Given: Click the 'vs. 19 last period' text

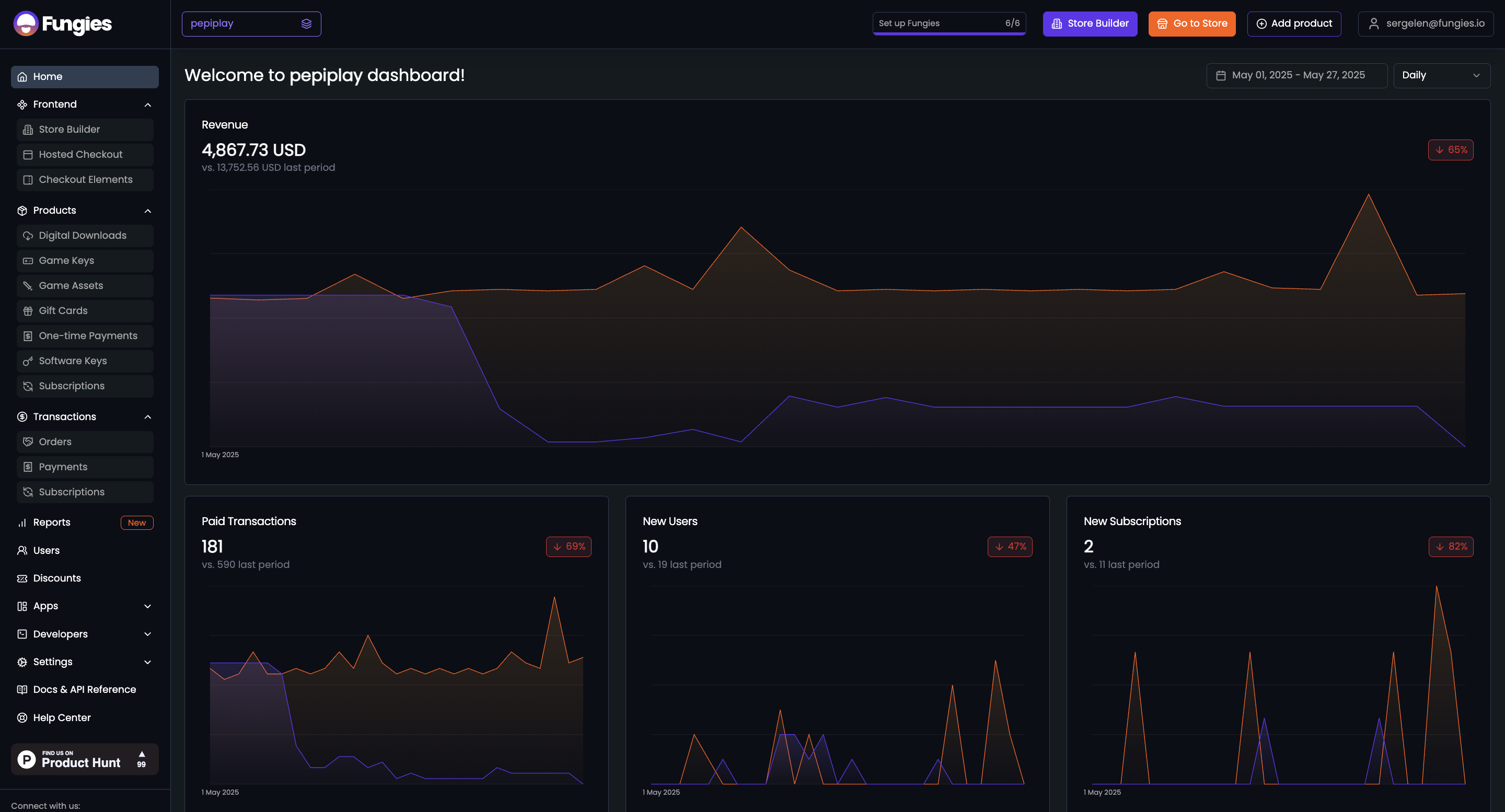Looking at the screenshot, I should click(682, 565).
